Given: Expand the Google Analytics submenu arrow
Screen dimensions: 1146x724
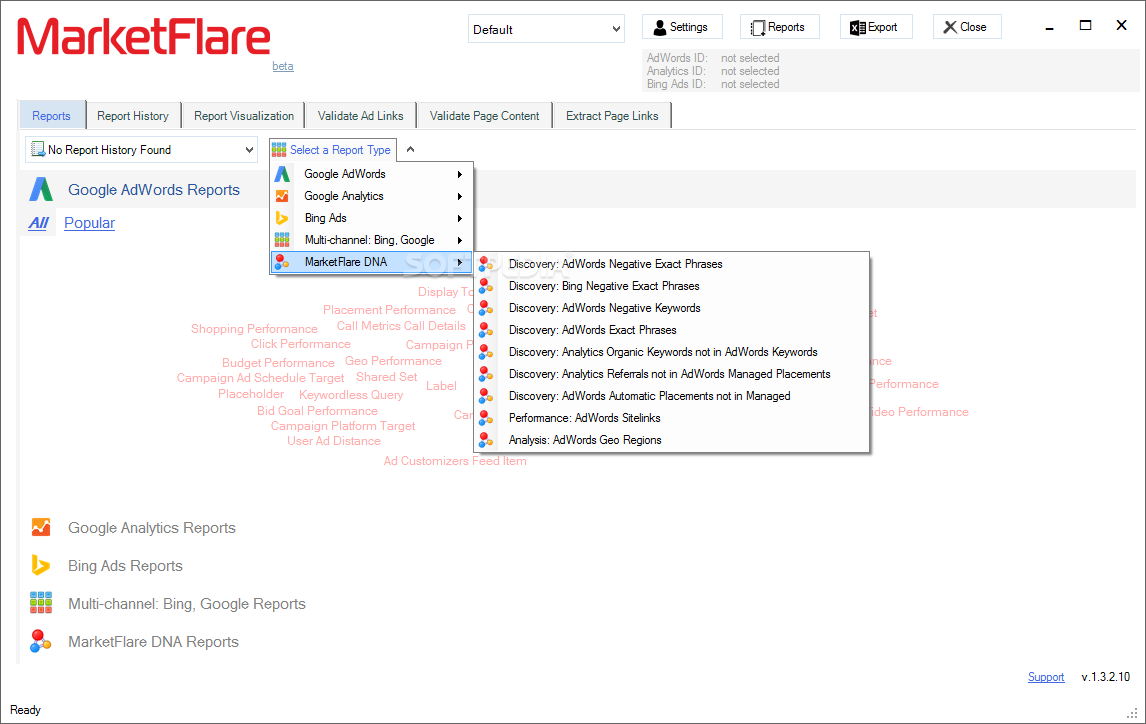Looking at the screenshot, I should pyautogui.click(x=460, y=196).
